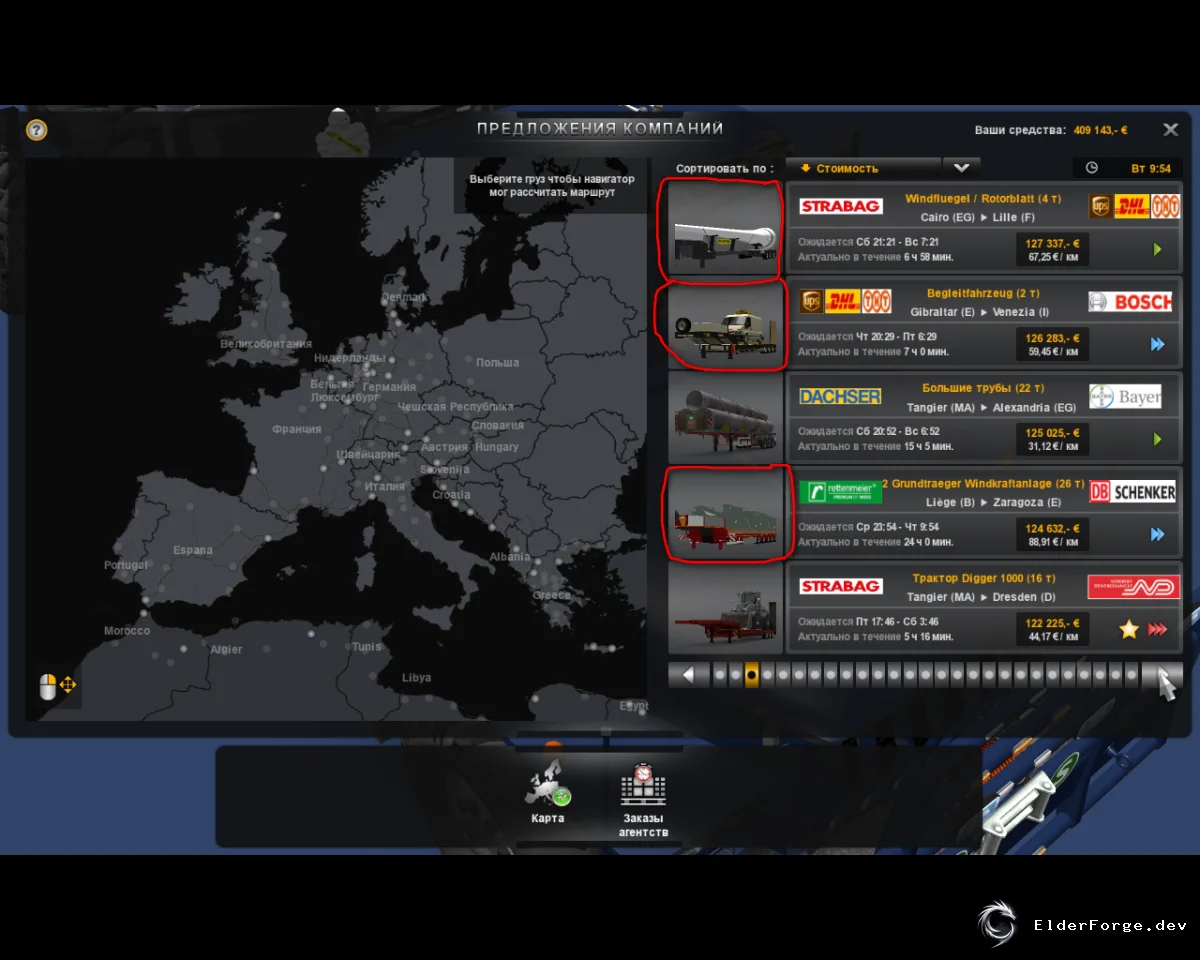Click the price 125 025,- €
Viewport: 1200px width, 960px height.
point(1052,432)
